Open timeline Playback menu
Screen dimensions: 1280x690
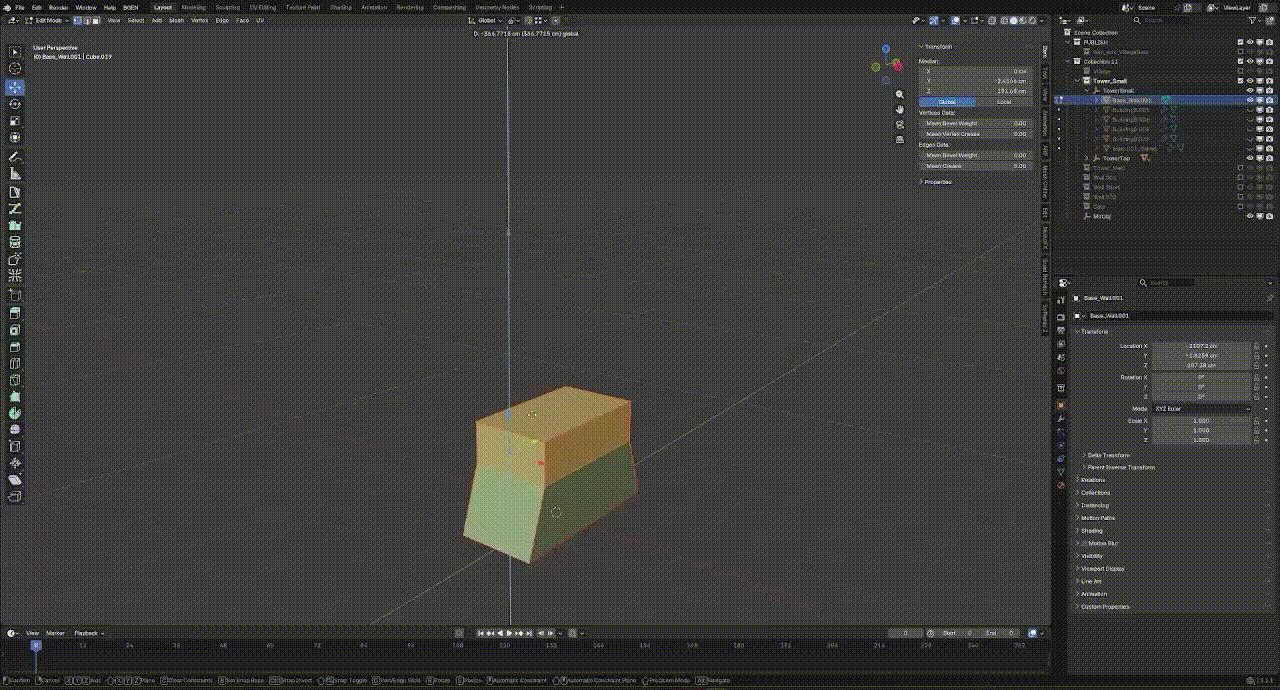(87, 633)
